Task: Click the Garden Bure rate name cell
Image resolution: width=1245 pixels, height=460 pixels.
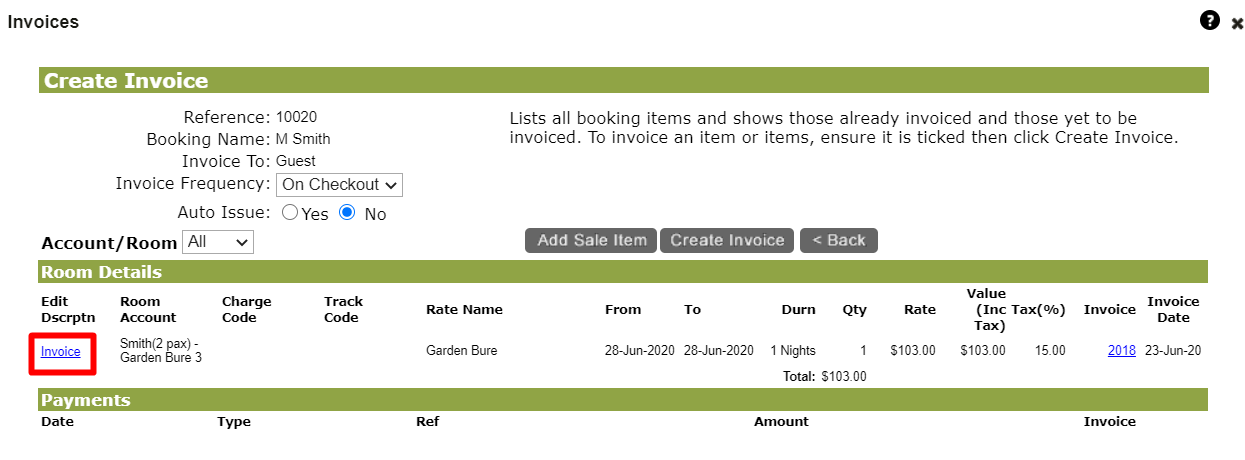Action: pyautogui.click(x=461, y=351)
